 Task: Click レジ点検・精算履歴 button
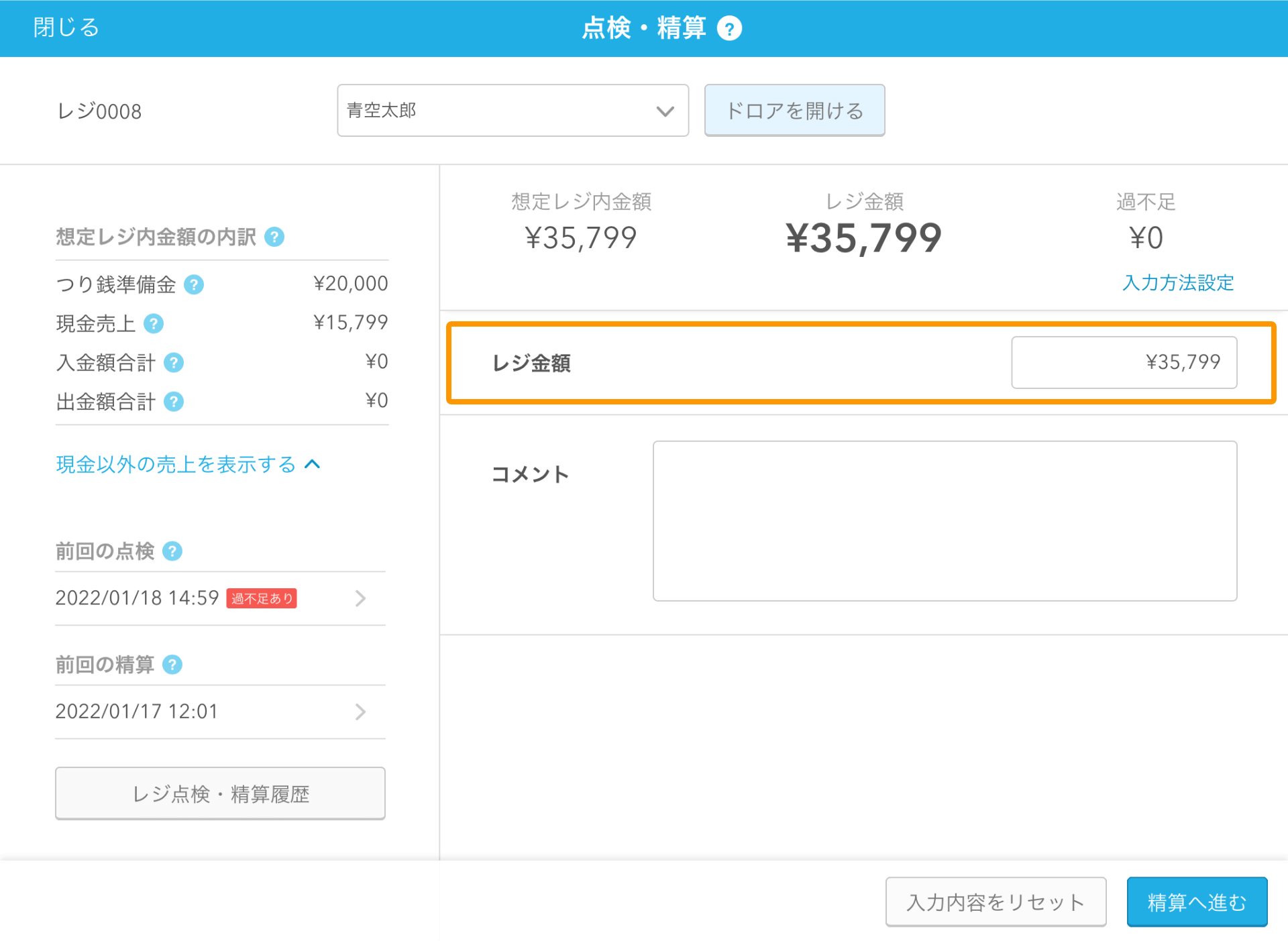[220, 793]
